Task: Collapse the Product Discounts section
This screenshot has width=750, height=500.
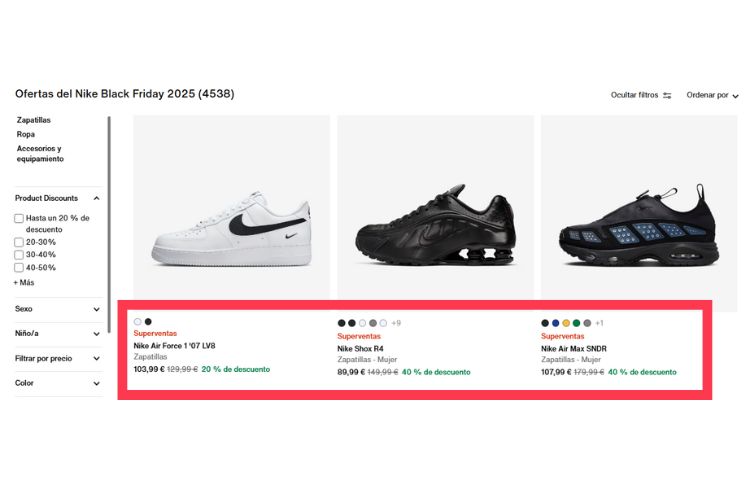Action: (96, 198)
